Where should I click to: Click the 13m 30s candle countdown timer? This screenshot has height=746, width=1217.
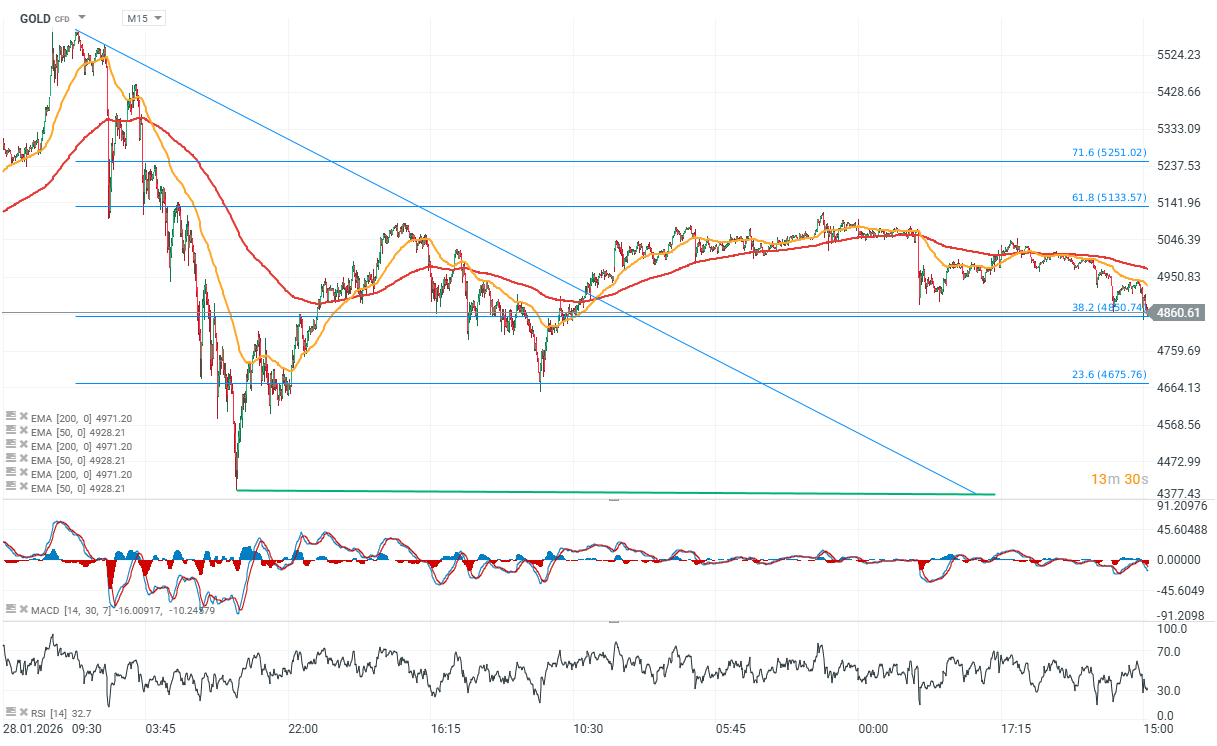[1117, 479]
